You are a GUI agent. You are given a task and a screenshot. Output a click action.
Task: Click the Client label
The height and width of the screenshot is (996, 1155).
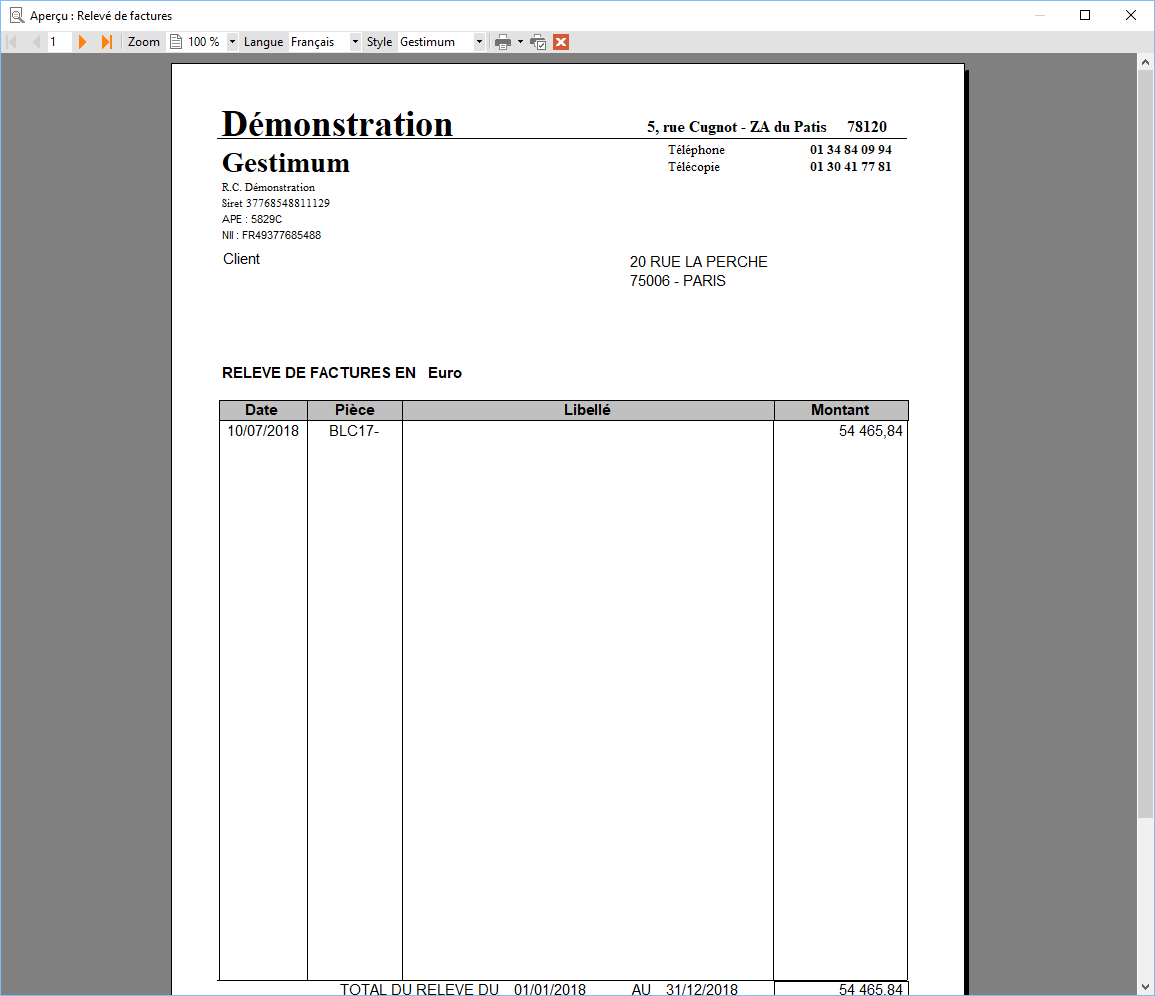point(242,259)
